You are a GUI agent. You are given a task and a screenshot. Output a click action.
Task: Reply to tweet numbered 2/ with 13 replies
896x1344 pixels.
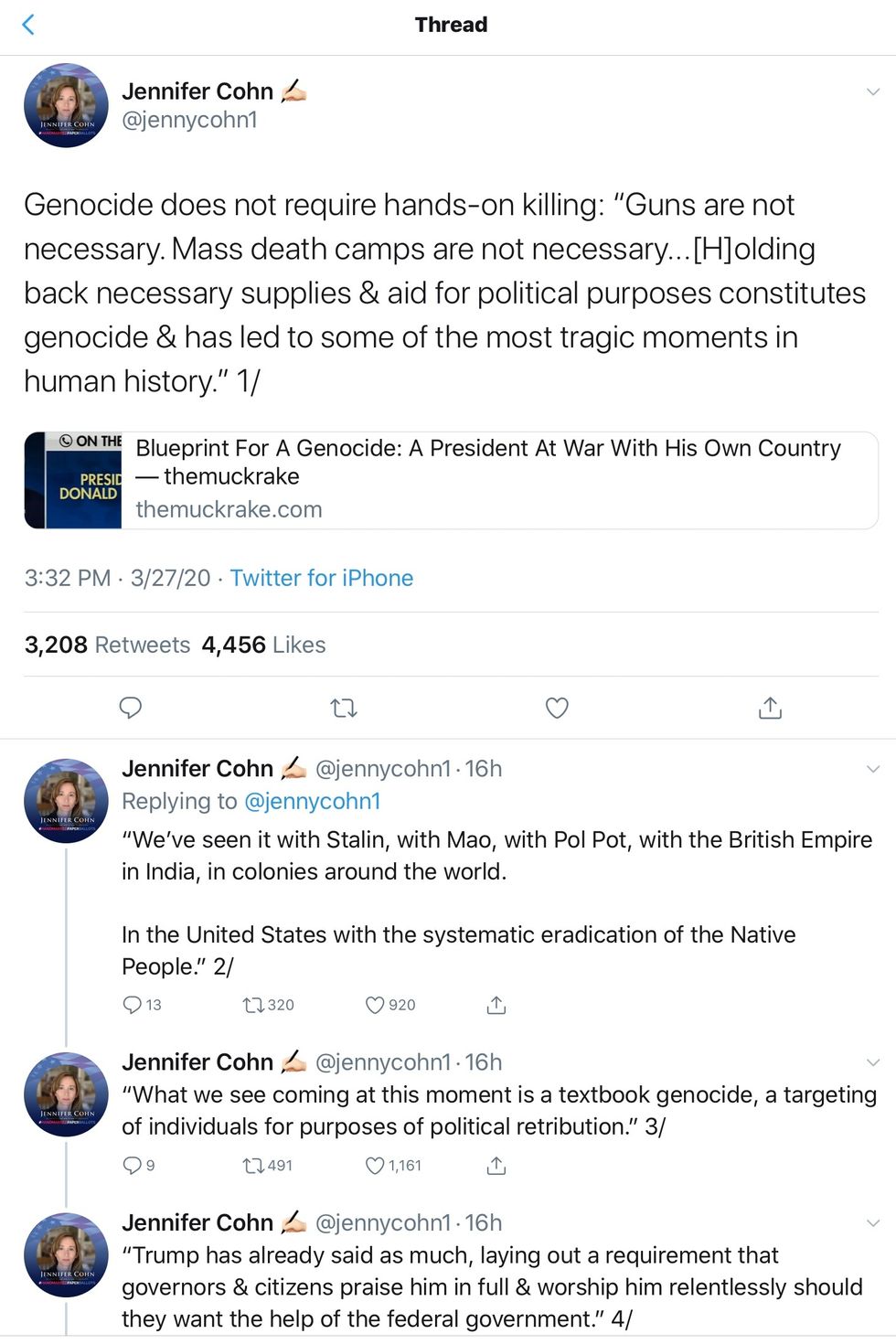[133, 1005]
